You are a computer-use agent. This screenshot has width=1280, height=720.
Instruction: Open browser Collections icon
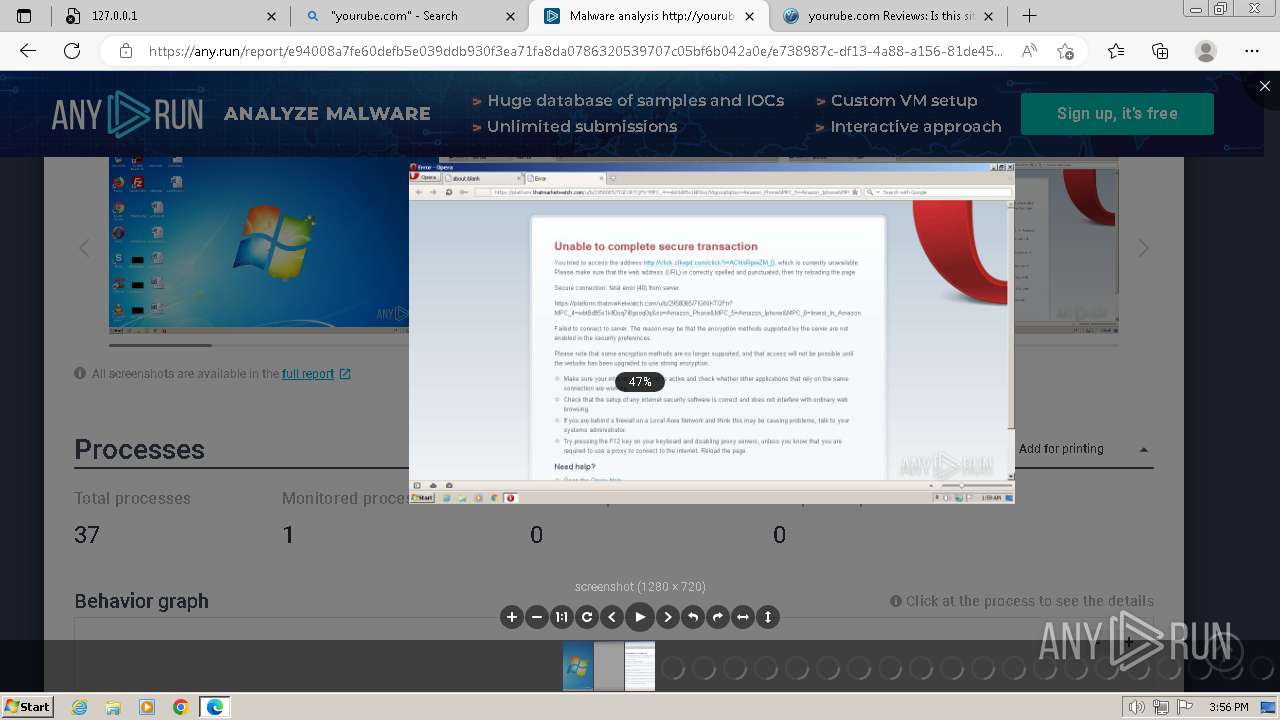pyautogui.click(x=1160, y=51)
